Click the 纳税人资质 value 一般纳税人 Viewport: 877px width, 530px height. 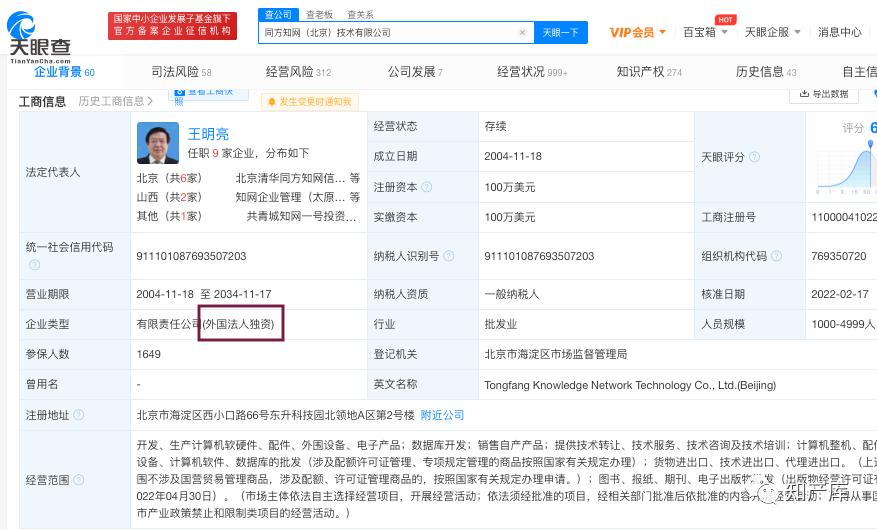point(512,294)
